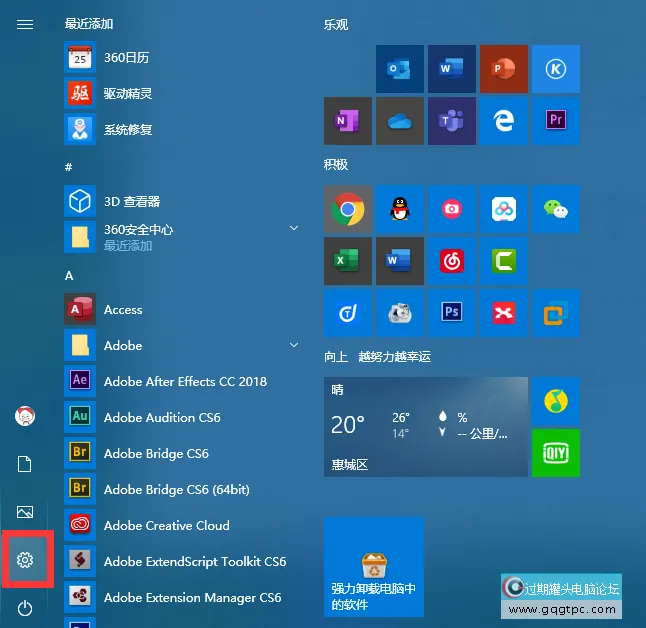Open Access from the app list
The width and height of the screenshot is (646, 628).
click(x=181, y=309)
